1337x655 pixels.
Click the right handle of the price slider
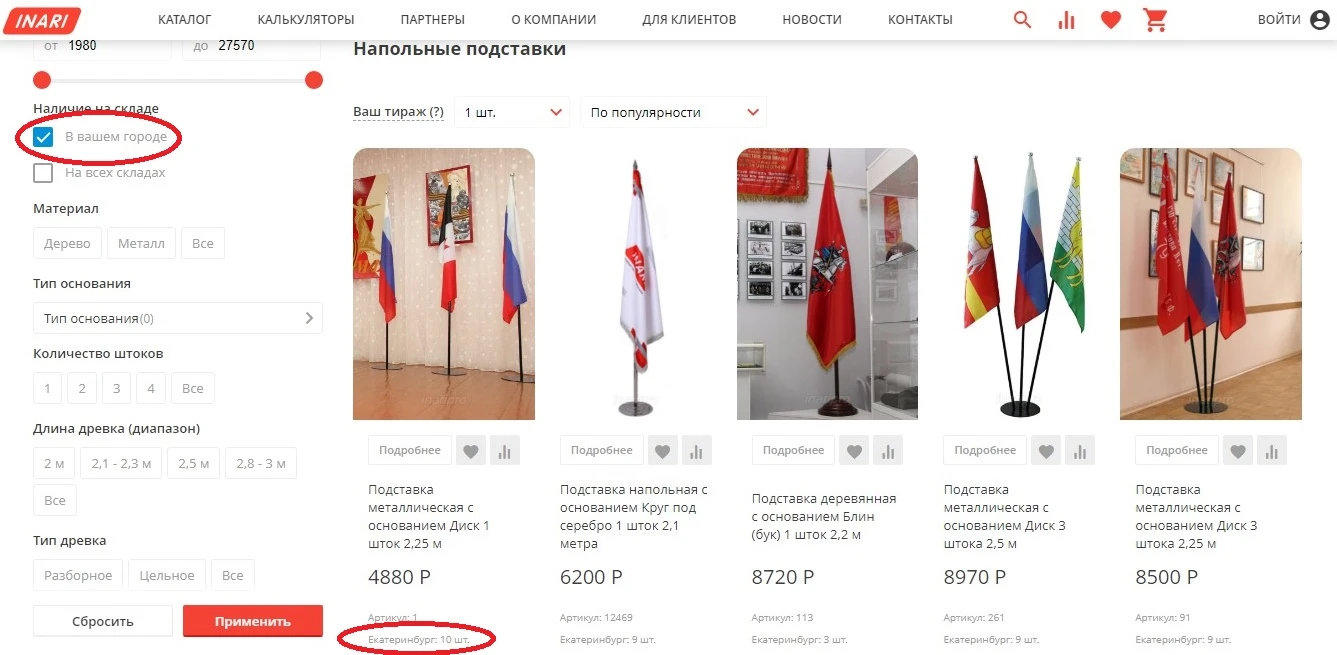(x=314, y=80)
